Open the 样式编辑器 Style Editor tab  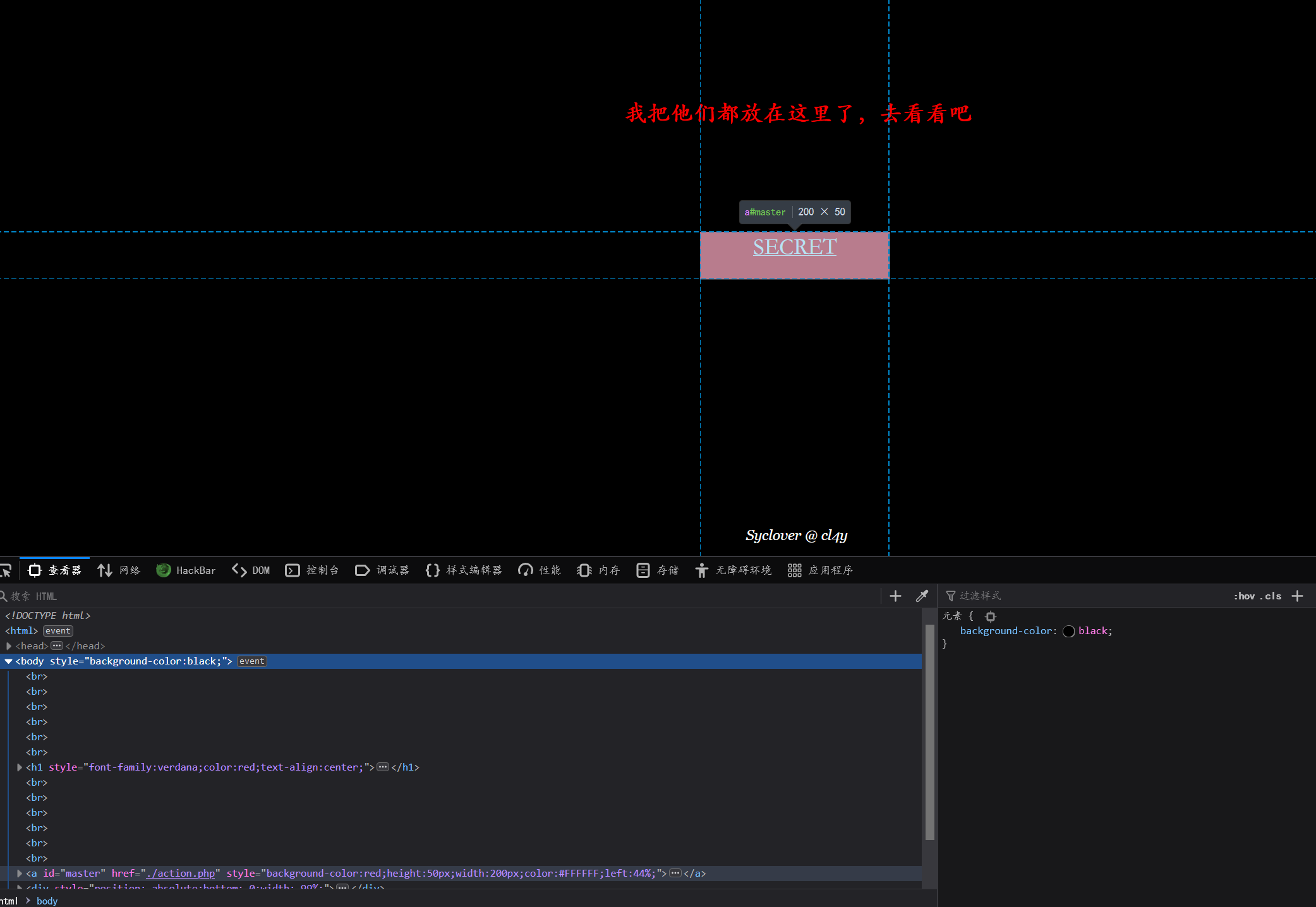point(464,570)
